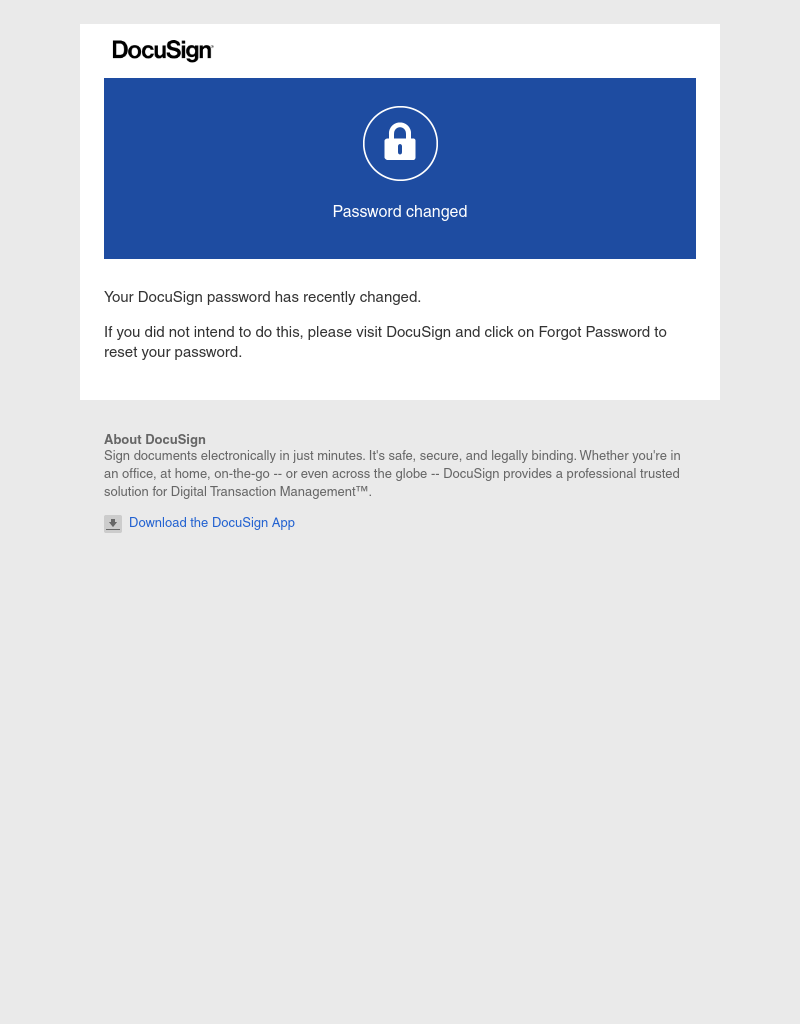This screenshot has width=800, height=1024.
Task: Click the blue banner right of padlock
Action: (567, 168)
